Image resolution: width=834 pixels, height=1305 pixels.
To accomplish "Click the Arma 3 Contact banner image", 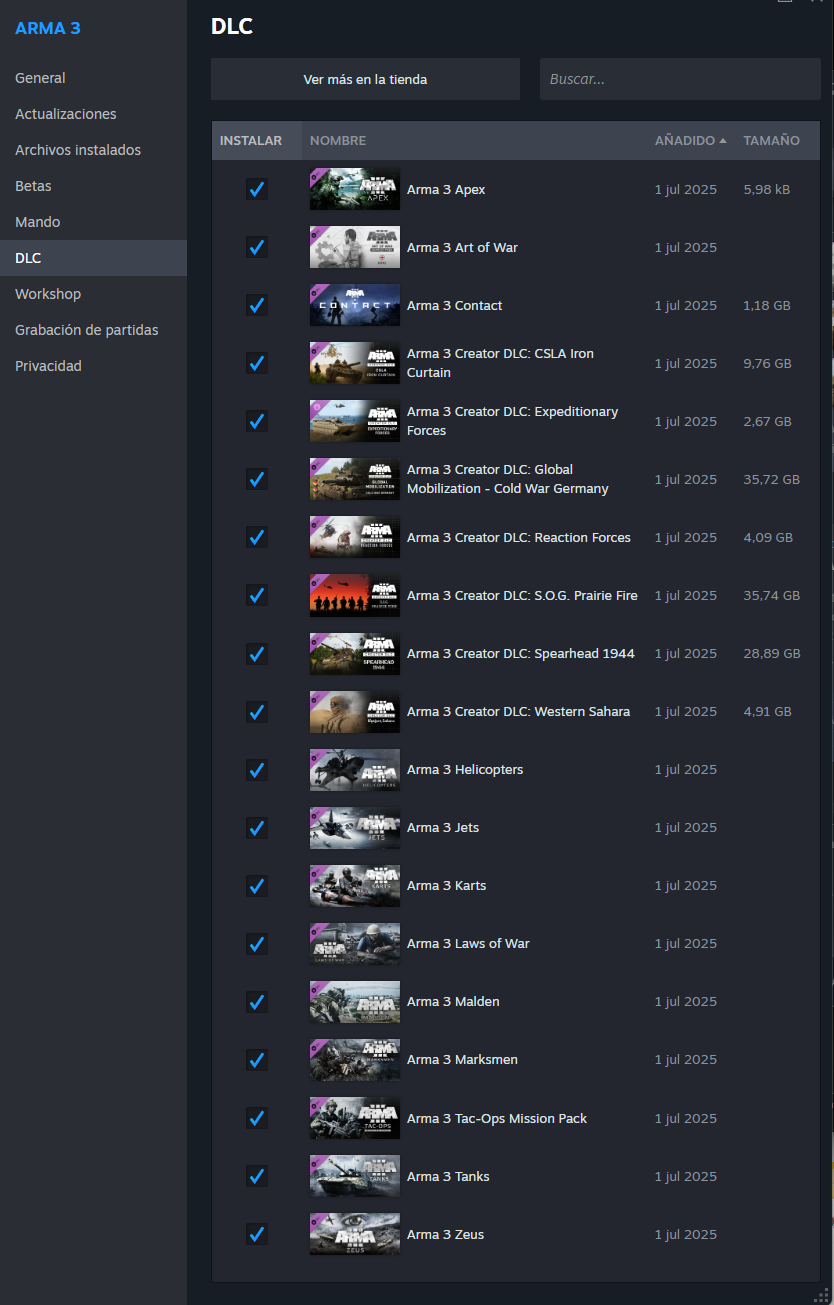I will click(x=354, y=305).
